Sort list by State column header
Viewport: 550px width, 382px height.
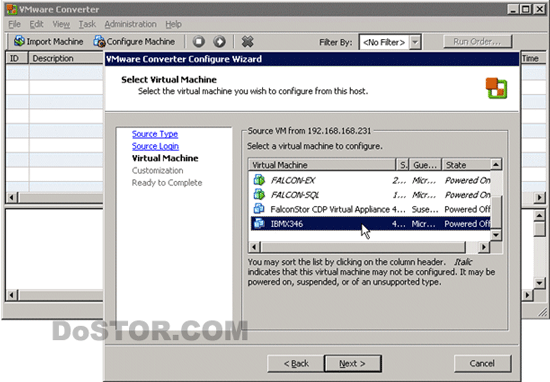(x=467, y=165)
